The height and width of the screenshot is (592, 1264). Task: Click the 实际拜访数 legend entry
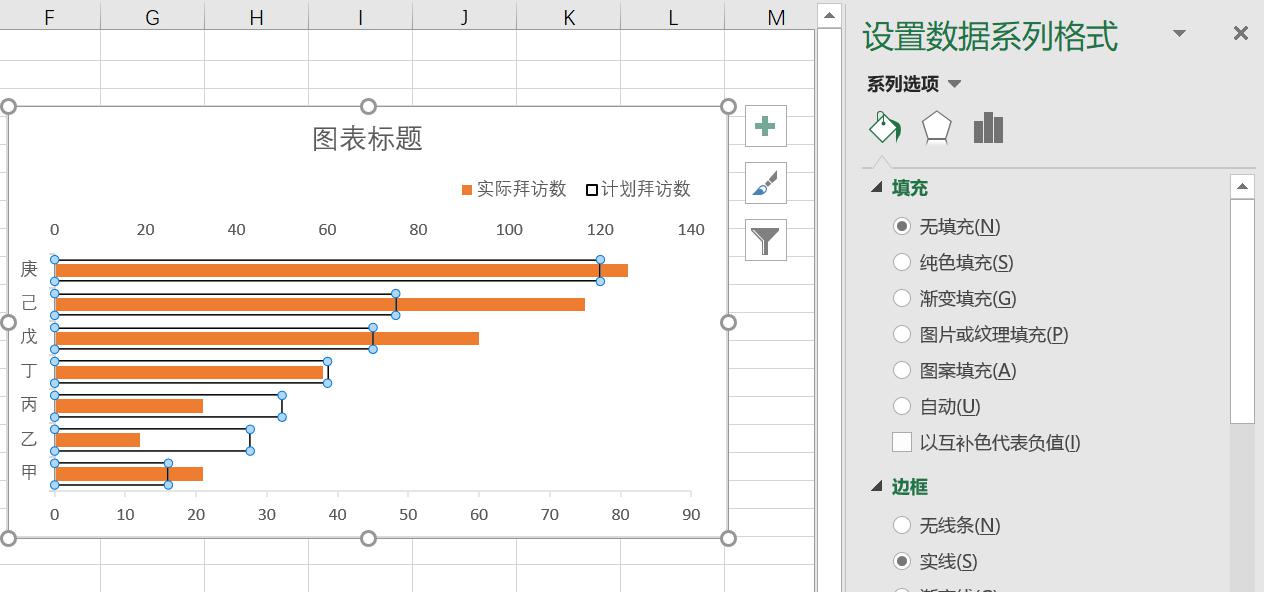pyautogui.click(x=514, y=189)
